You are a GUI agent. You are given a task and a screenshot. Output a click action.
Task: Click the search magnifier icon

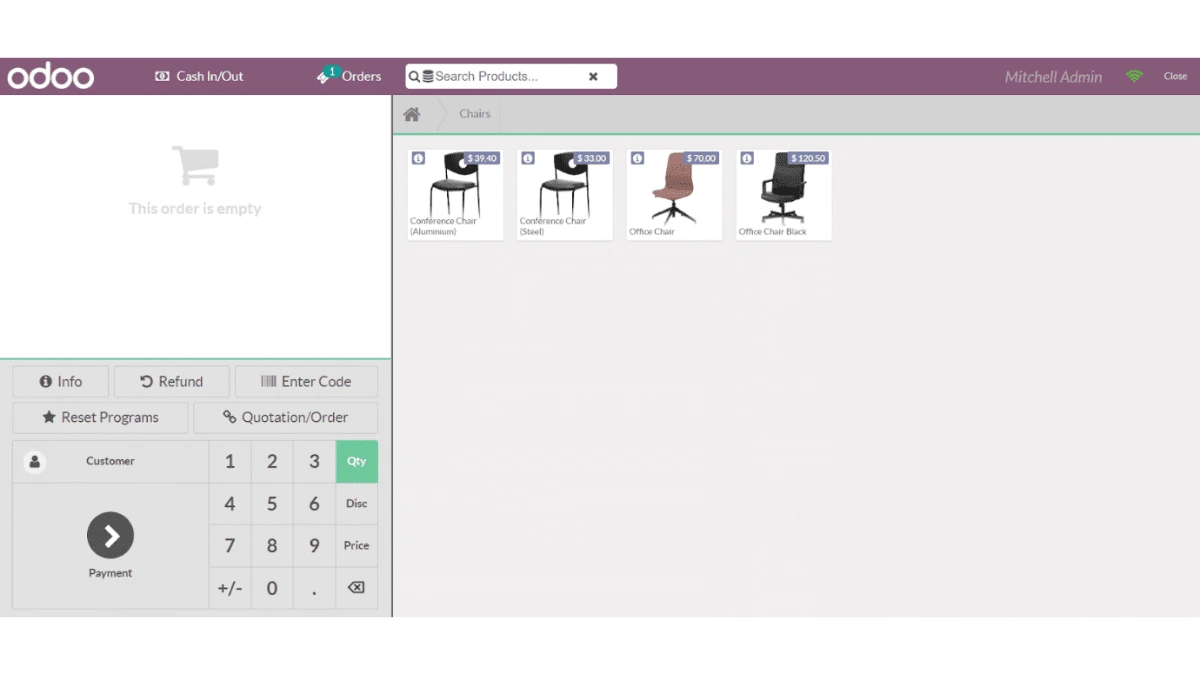(x=414, y=76)
